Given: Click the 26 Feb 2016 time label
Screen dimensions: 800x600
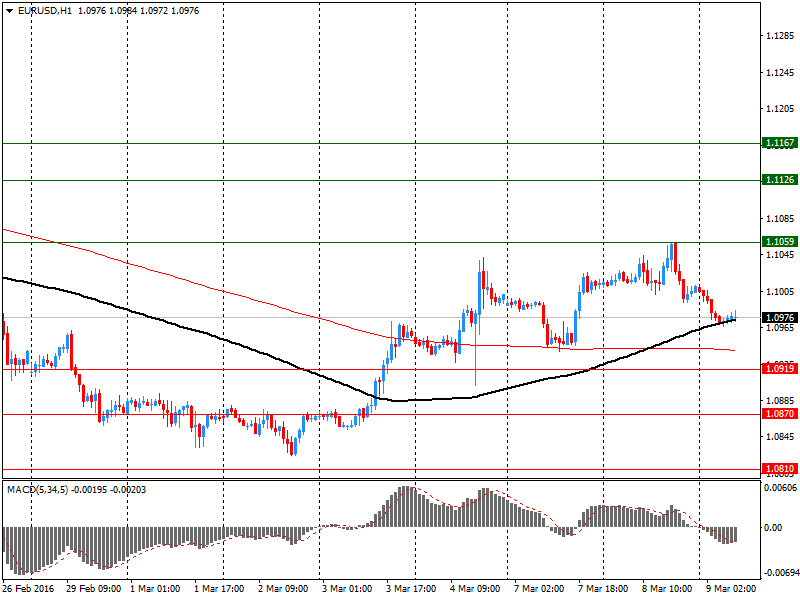Looking at the screenshot, I should (28, 589).
